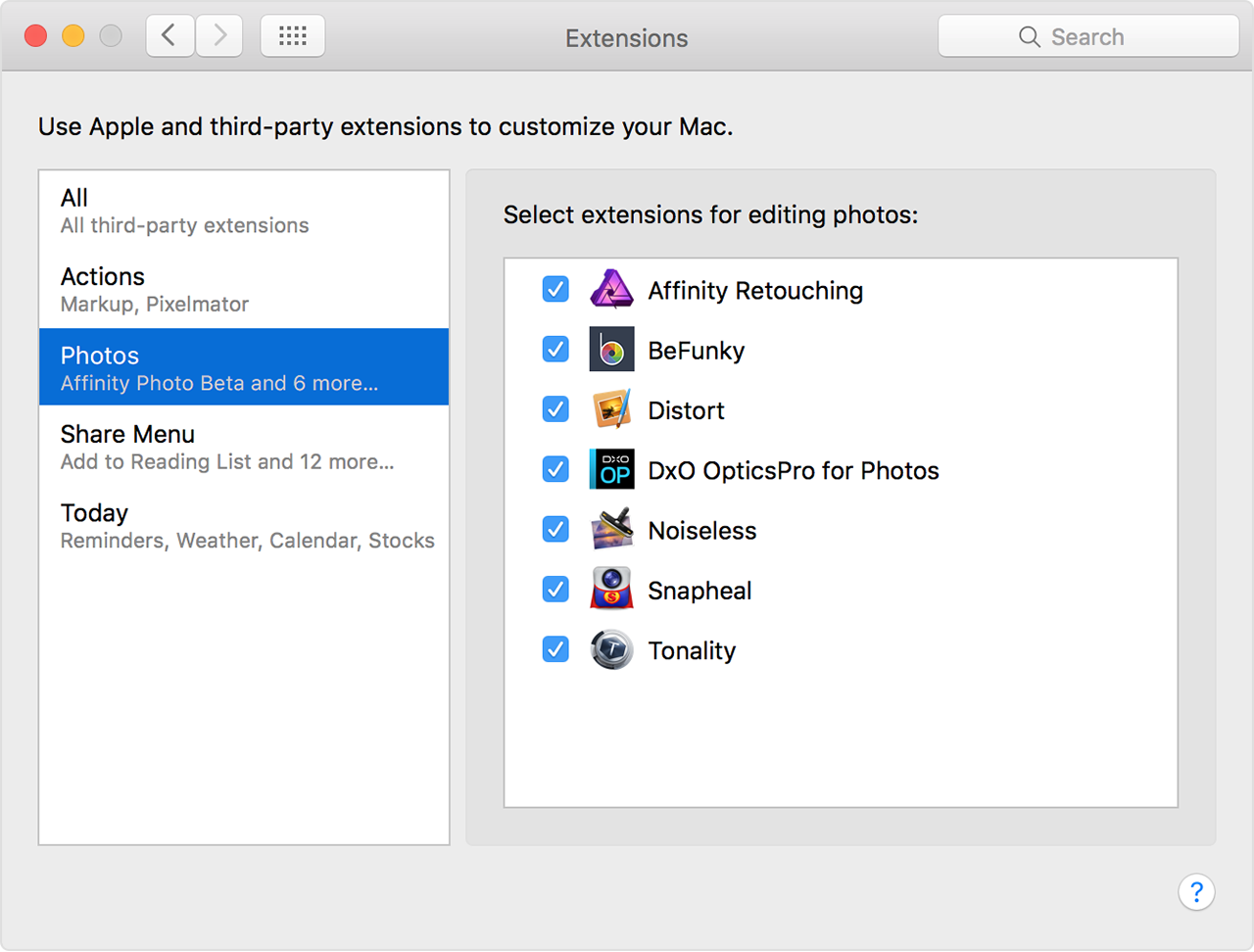Click the Noiseless label

tap(702, 530)
